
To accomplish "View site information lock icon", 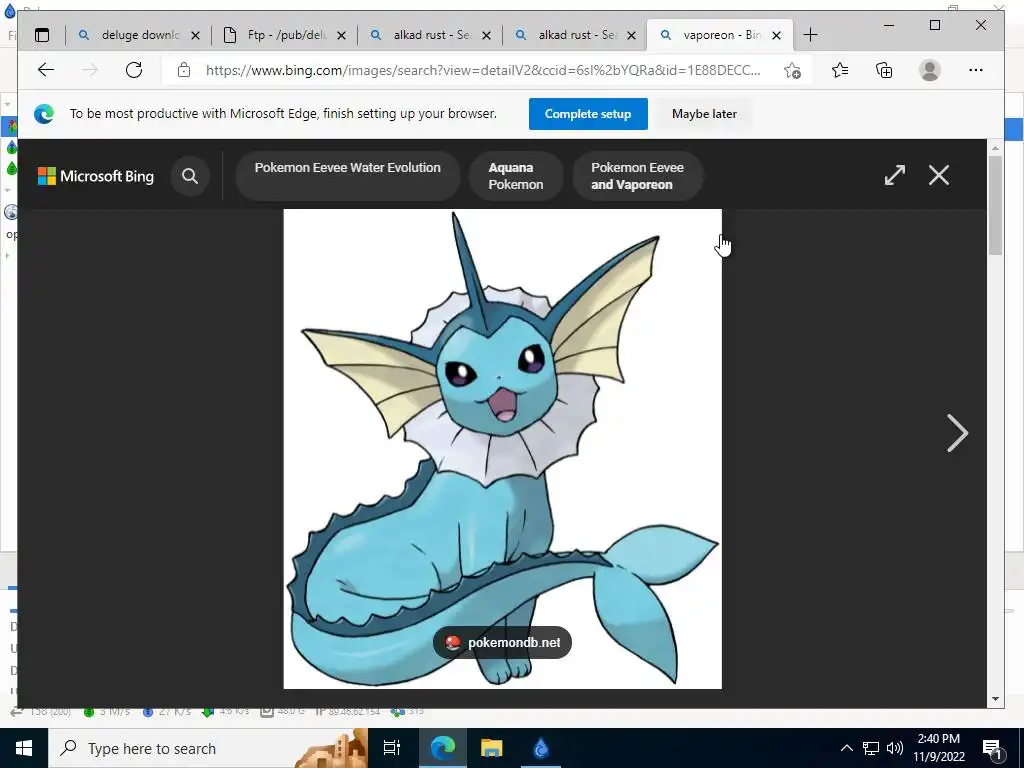I will pos(184,70).
